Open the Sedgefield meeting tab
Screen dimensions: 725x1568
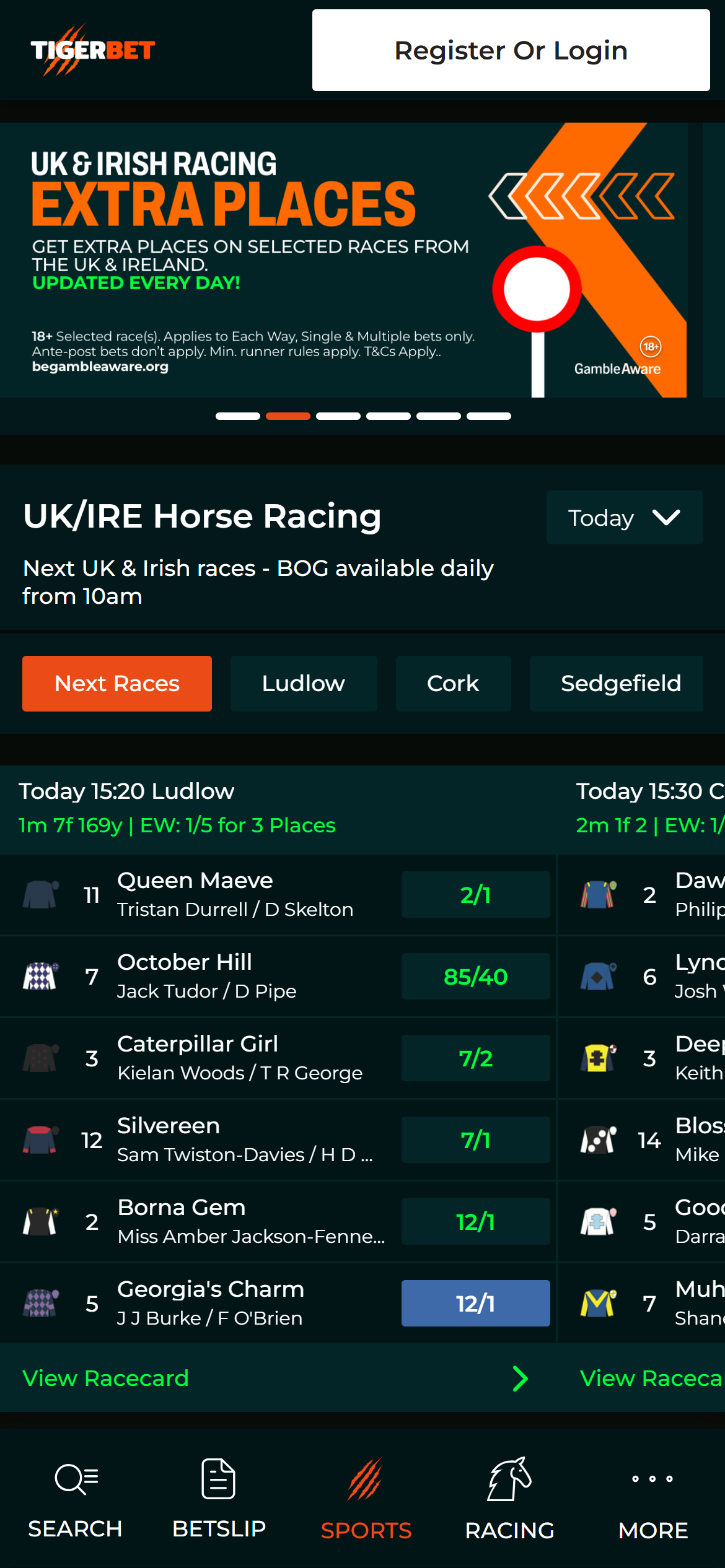pyautogui.click(x=620, y=684)
